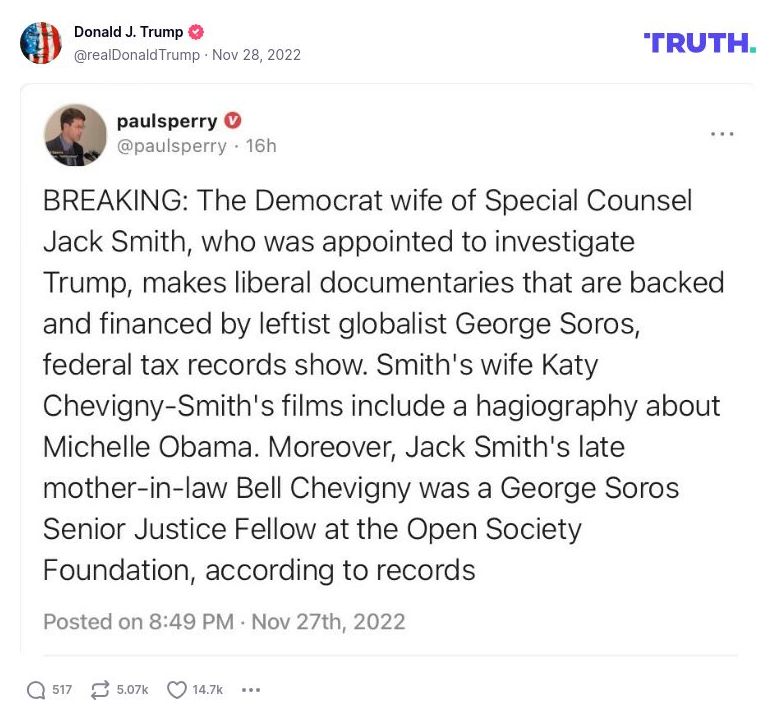Screen dimensions: 777x720
Task: Open paulsperry's profile picture
Action: point(75,134)
